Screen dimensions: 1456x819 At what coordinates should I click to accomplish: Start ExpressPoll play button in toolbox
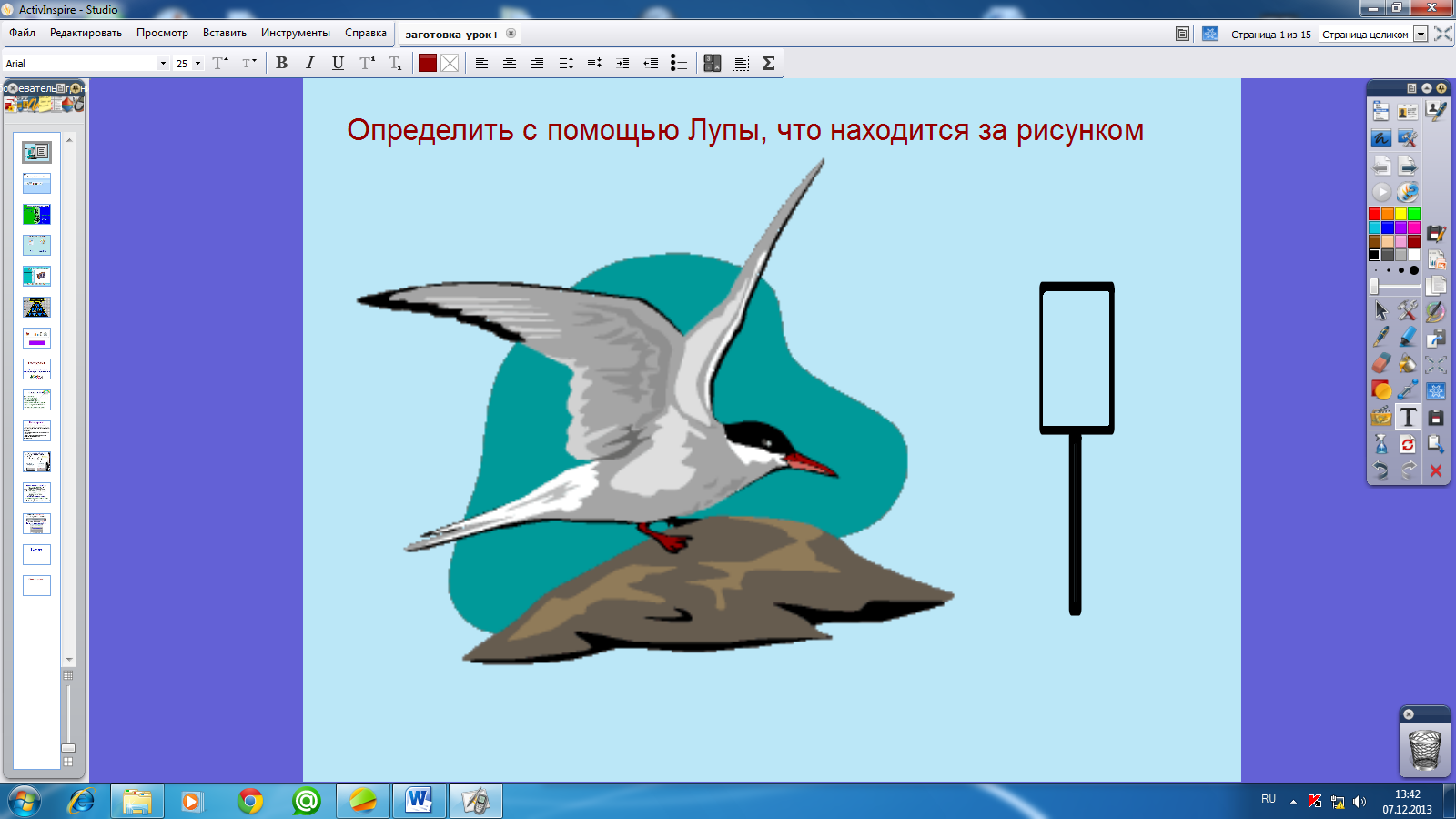pos(1381,192)
